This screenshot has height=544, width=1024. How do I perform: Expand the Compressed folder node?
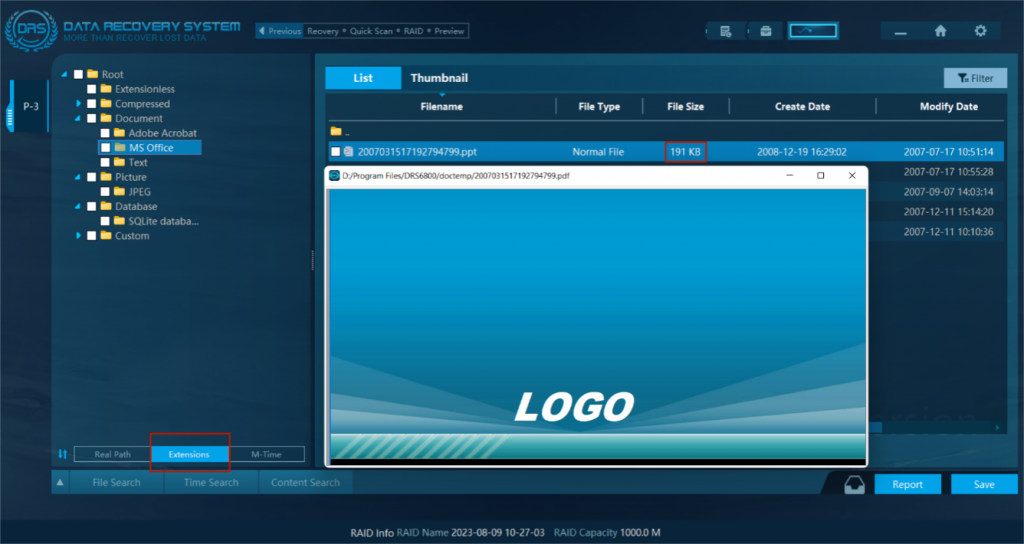point(79,104)
